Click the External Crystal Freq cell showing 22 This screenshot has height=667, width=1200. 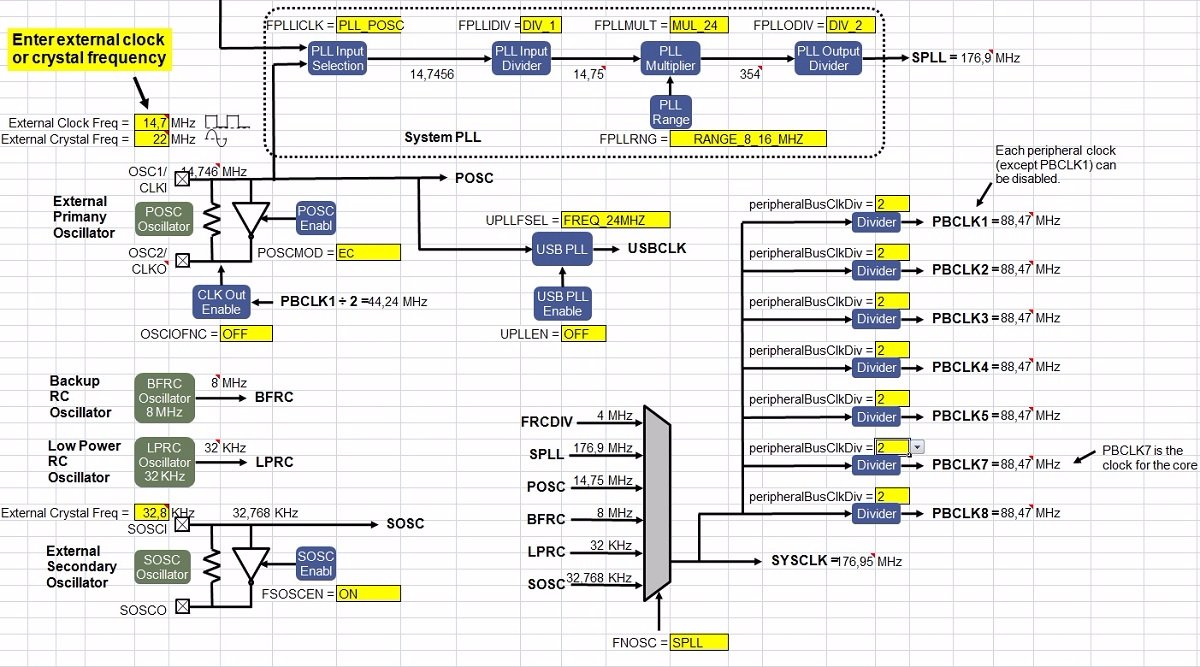[x=151, y=139]
